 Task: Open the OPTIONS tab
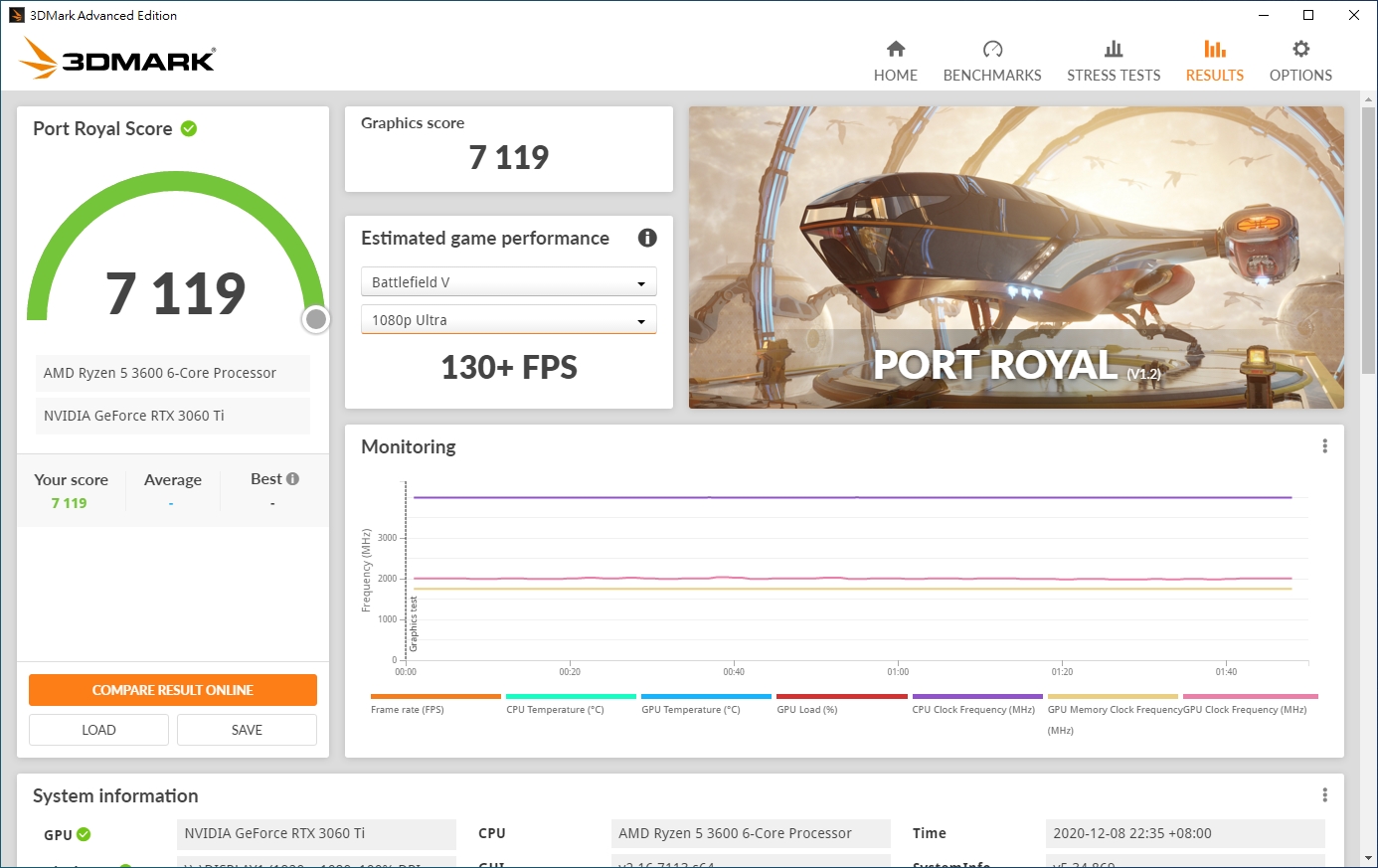1300,61
